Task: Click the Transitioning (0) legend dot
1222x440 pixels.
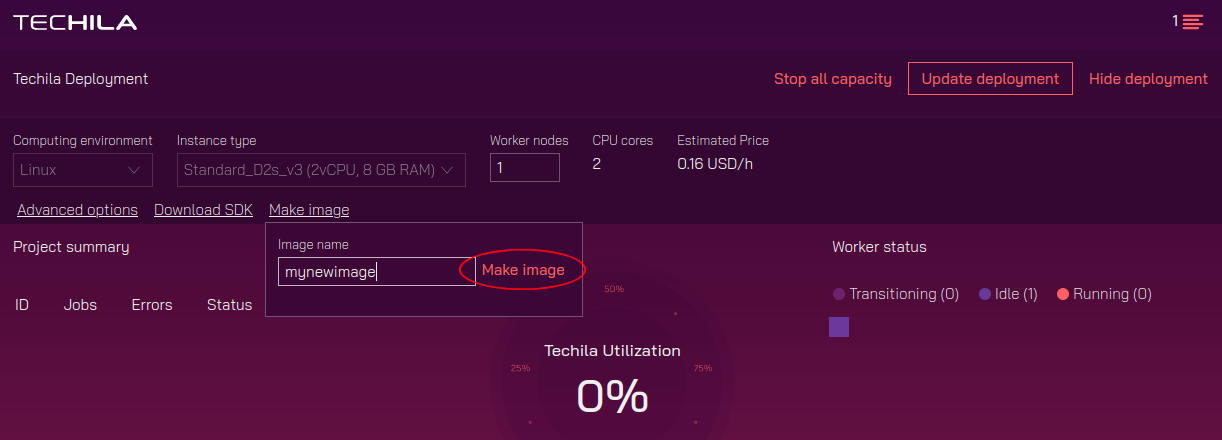Action: pos(839,295)
